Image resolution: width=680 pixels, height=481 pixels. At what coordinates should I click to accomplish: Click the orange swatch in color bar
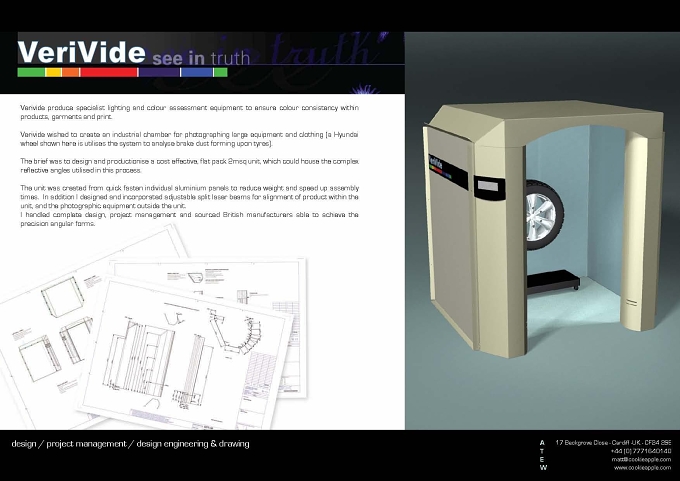71,72
